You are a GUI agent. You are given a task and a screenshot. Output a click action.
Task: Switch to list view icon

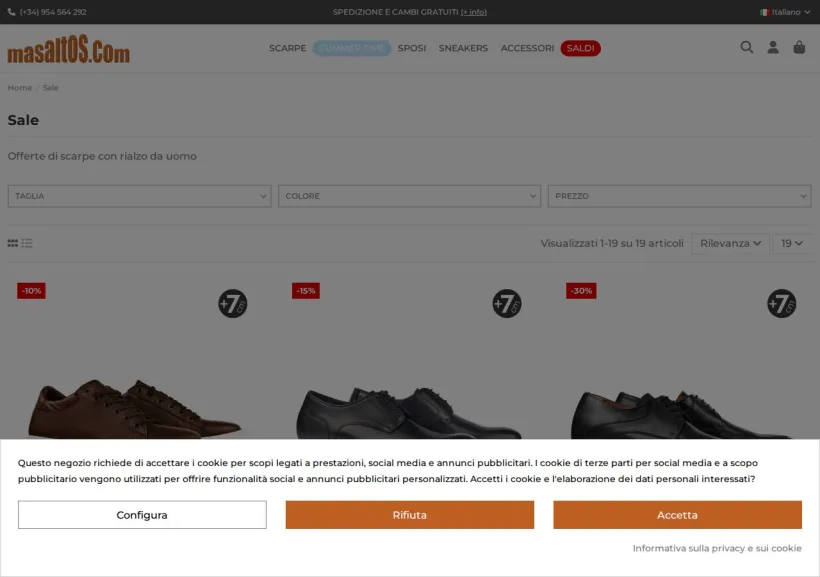click(27, 243)
